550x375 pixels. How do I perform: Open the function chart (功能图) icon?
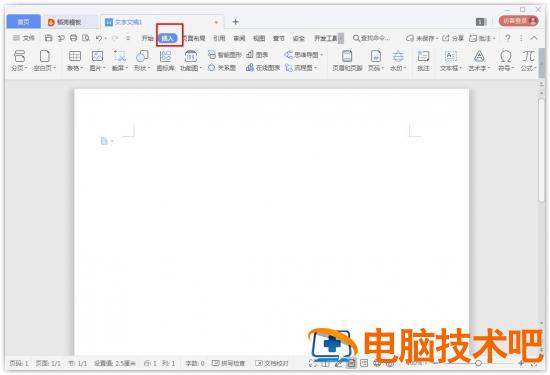(190, 56)
